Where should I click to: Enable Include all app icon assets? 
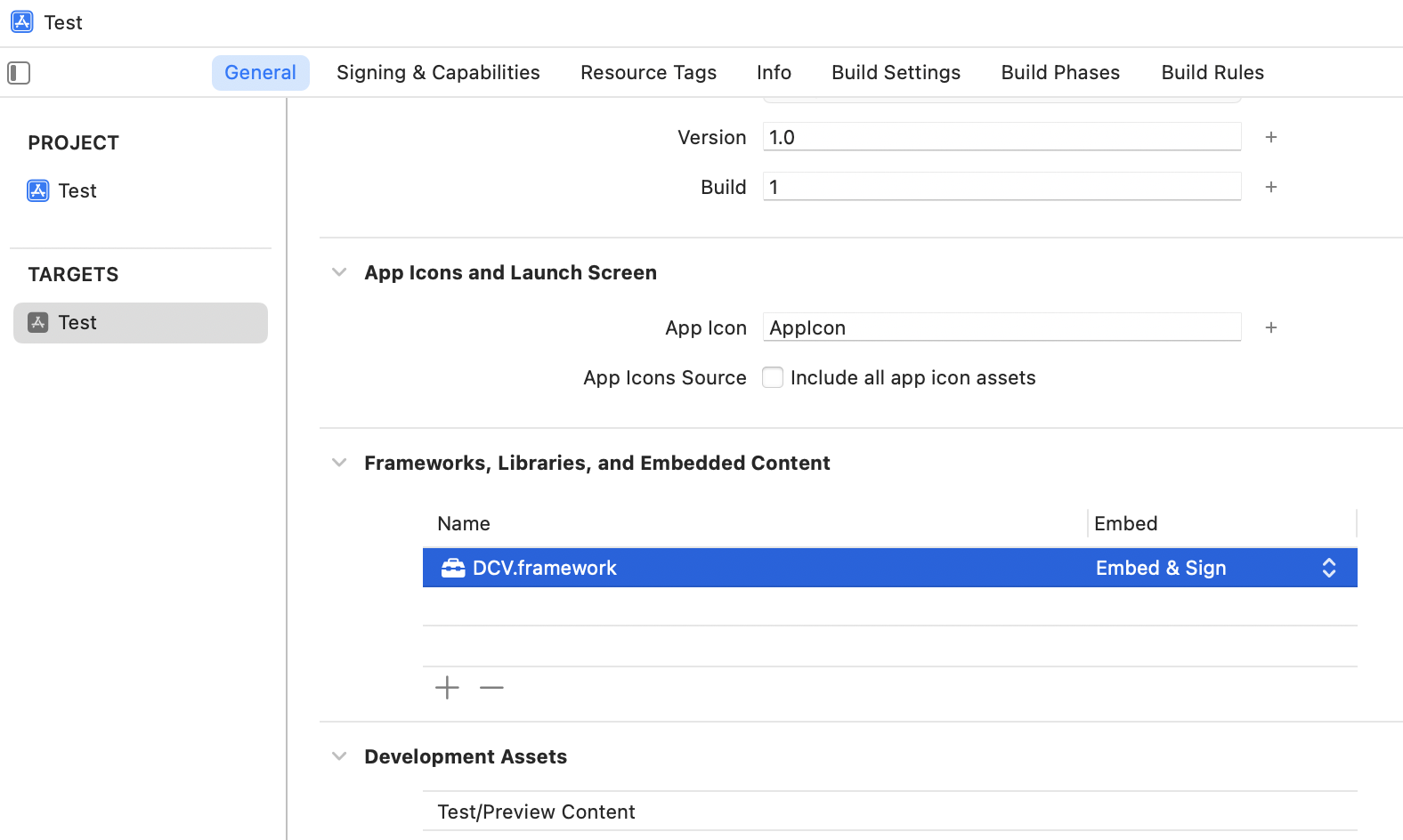click(x=773, y=377)
